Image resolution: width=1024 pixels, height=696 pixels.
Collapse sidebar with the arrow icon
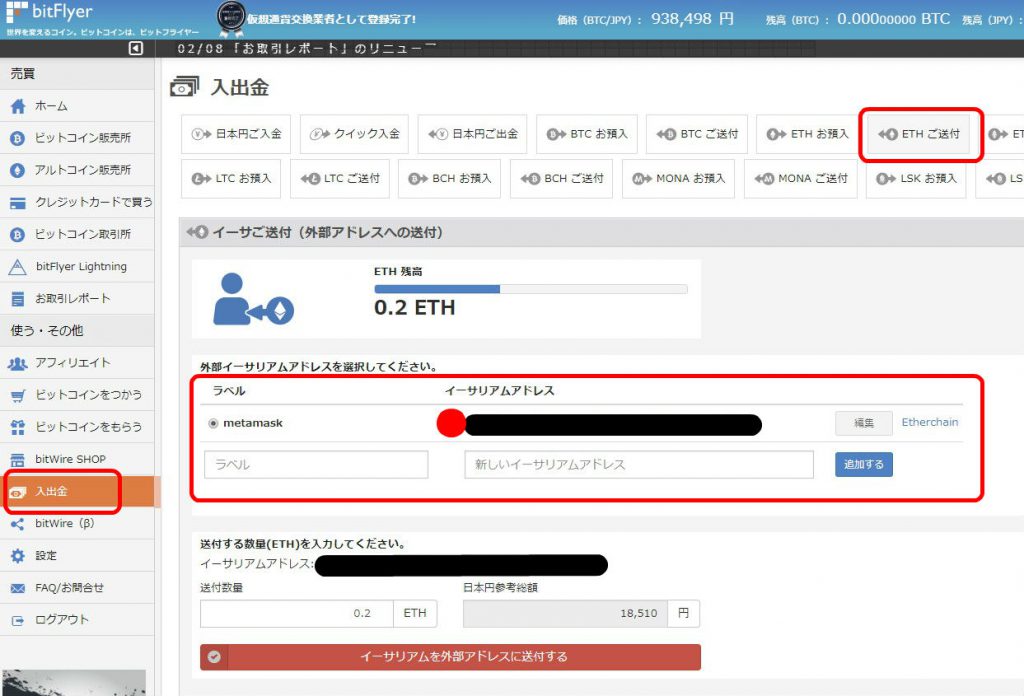pos(136,49)
